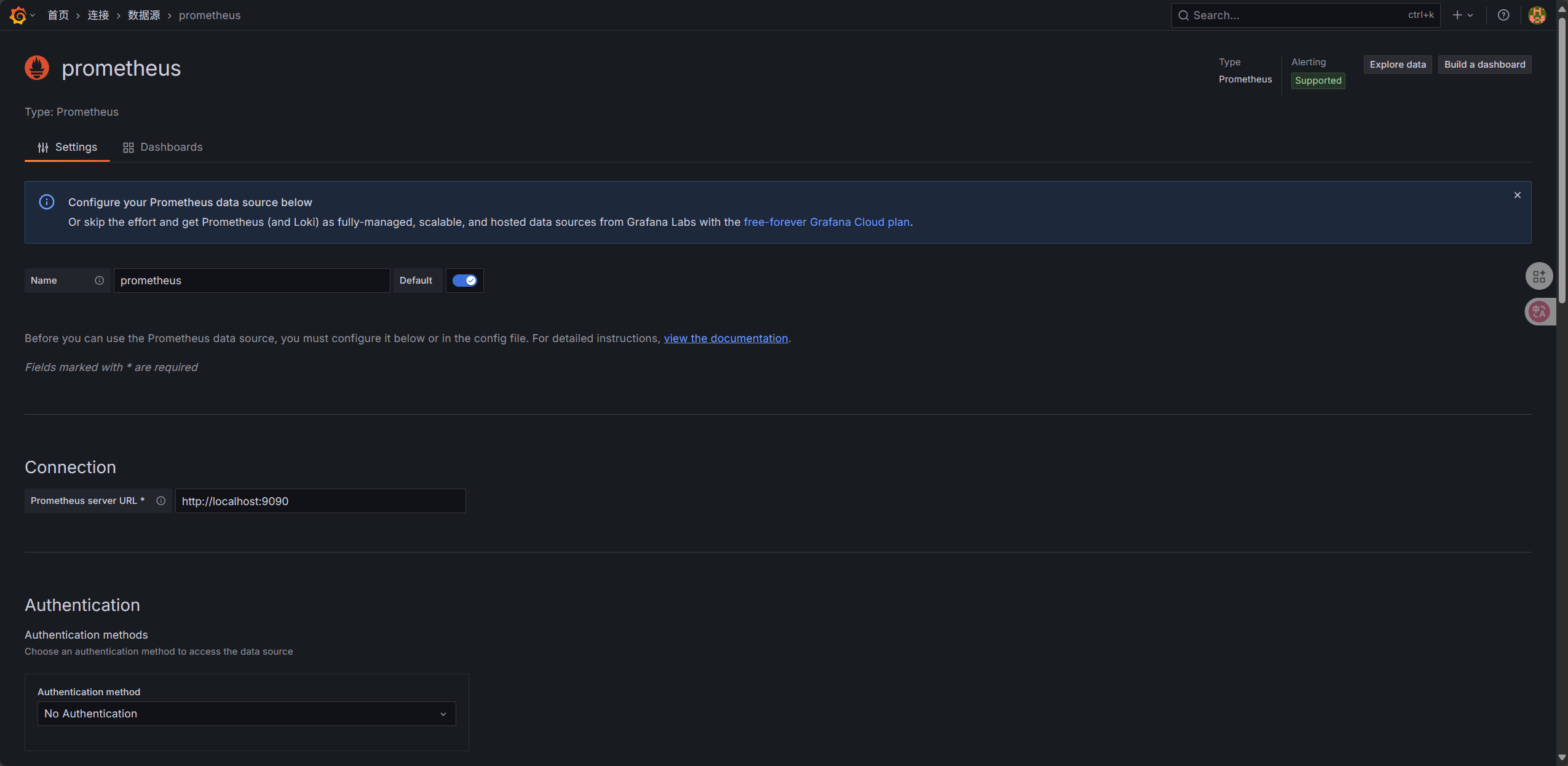Image resolution: width=1568 pixels, height=766 pixels.
Task: Click the scrollbar down arrow
Action: (1562, 758)
